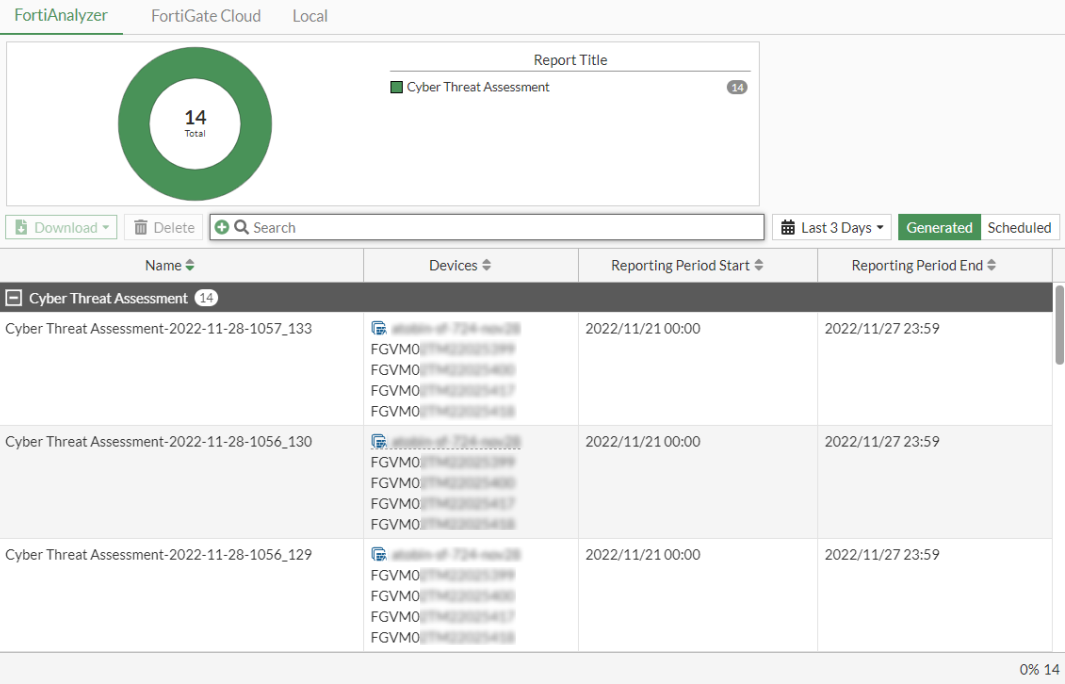Open the Last 3 Days dropdown

(832, 227)
